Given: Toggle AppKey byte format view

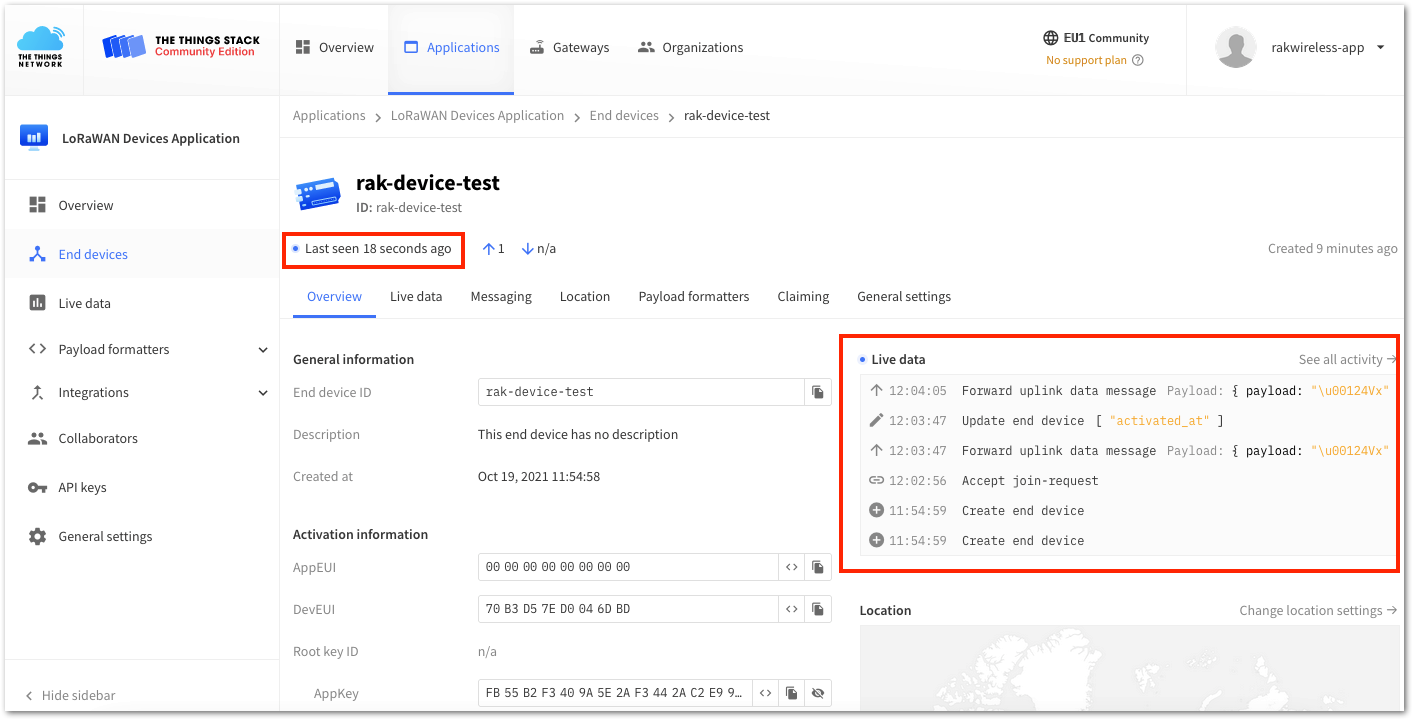Looking at the screenshot, I should click(765, 693).
